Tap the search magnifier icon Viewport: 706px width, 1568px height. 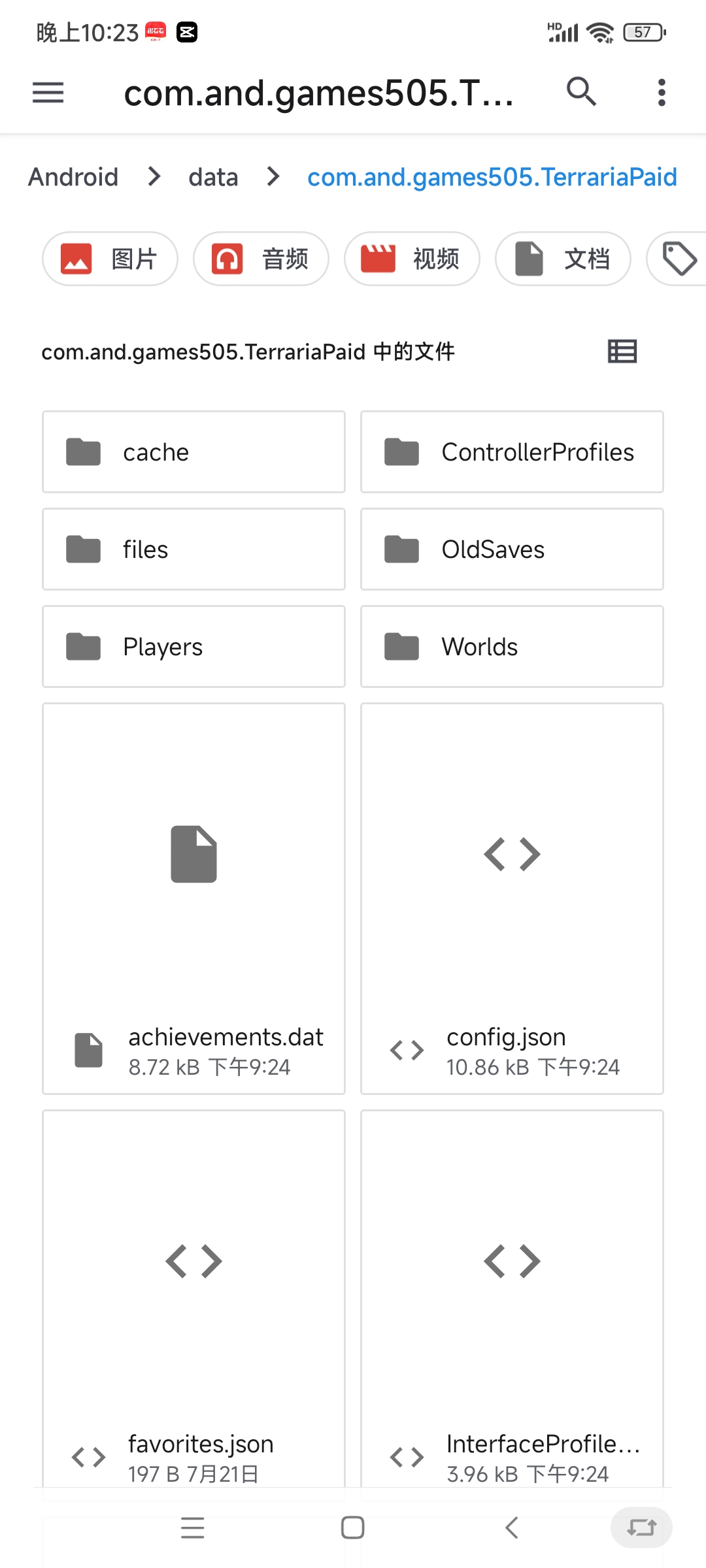[x=581, y=92]
